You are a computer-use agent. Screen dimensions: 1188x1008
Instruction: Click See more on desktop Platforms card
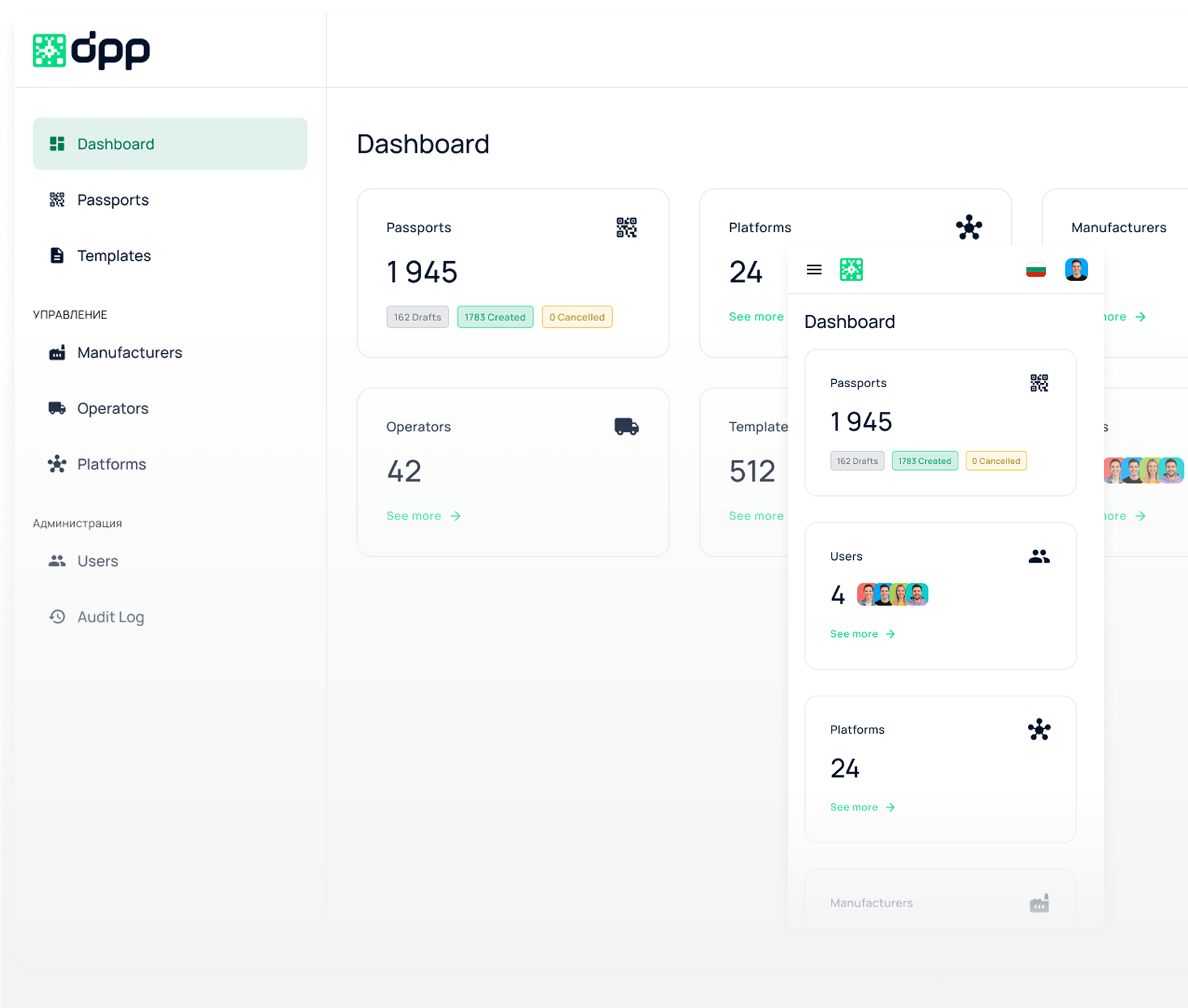point(757,316)
